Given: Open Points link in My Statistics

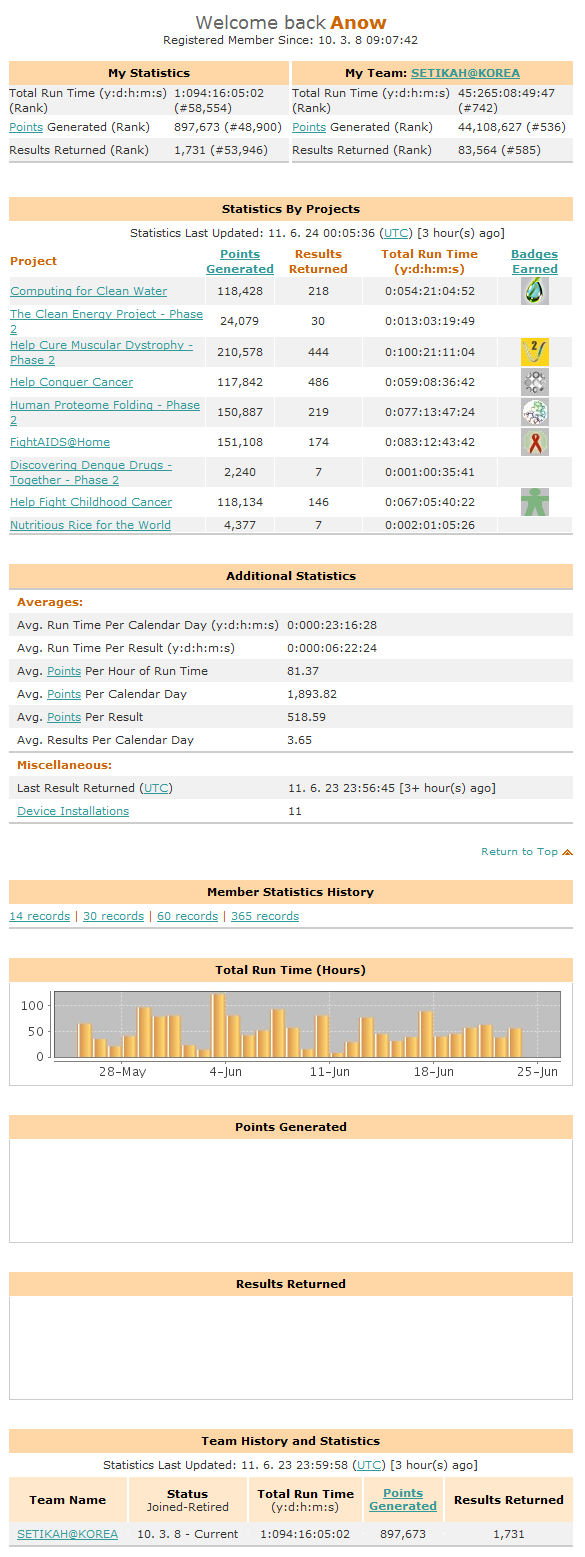Looking at the screenshot, I should coord(27,127).
